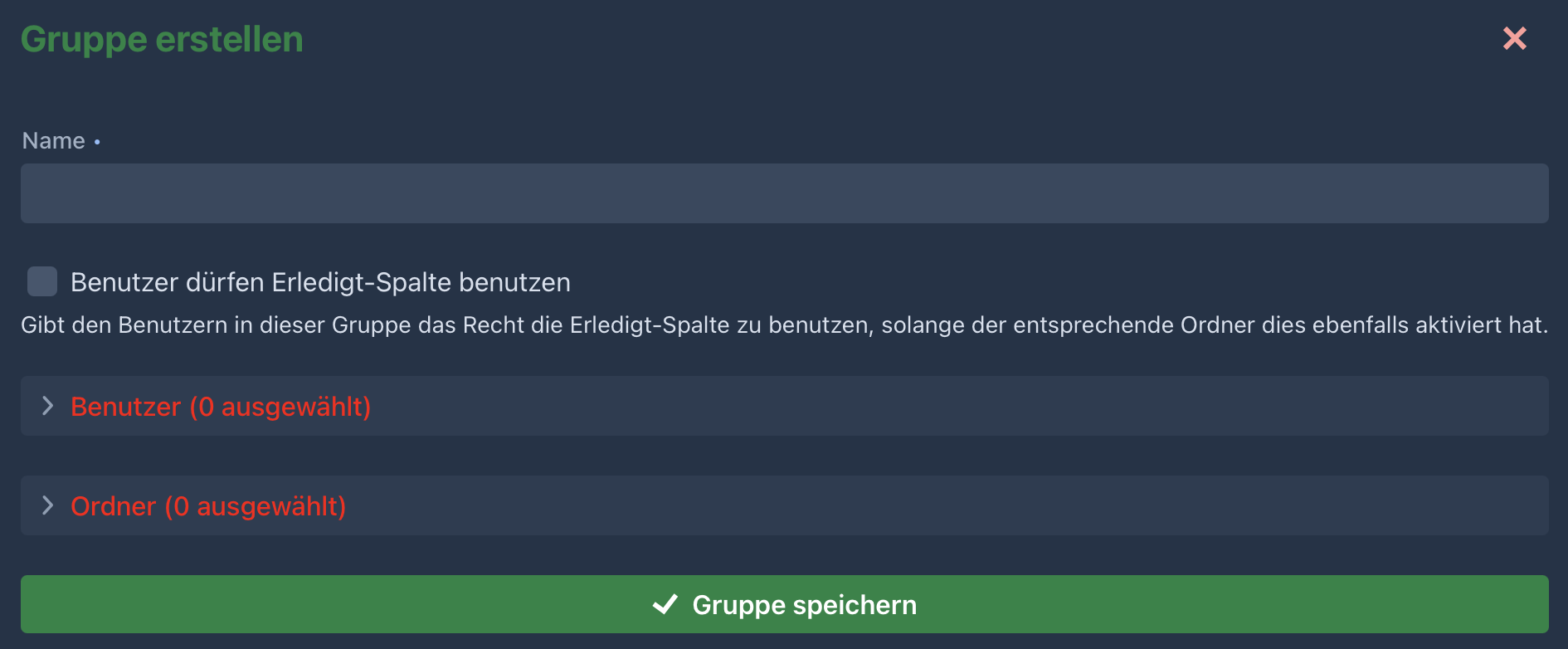
Task: Click the 'Gruppe erstellen' dialog heading
Action: (x=162, y=39)
